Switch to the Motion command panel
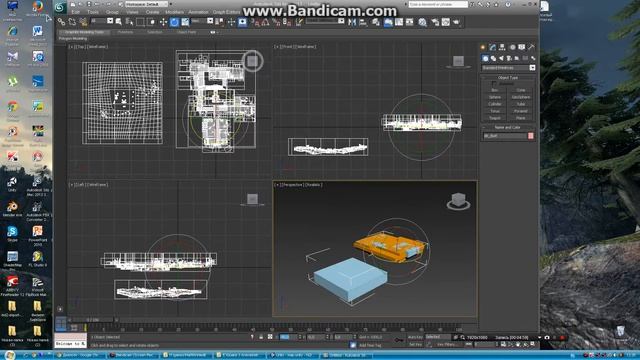 [512, 47]
